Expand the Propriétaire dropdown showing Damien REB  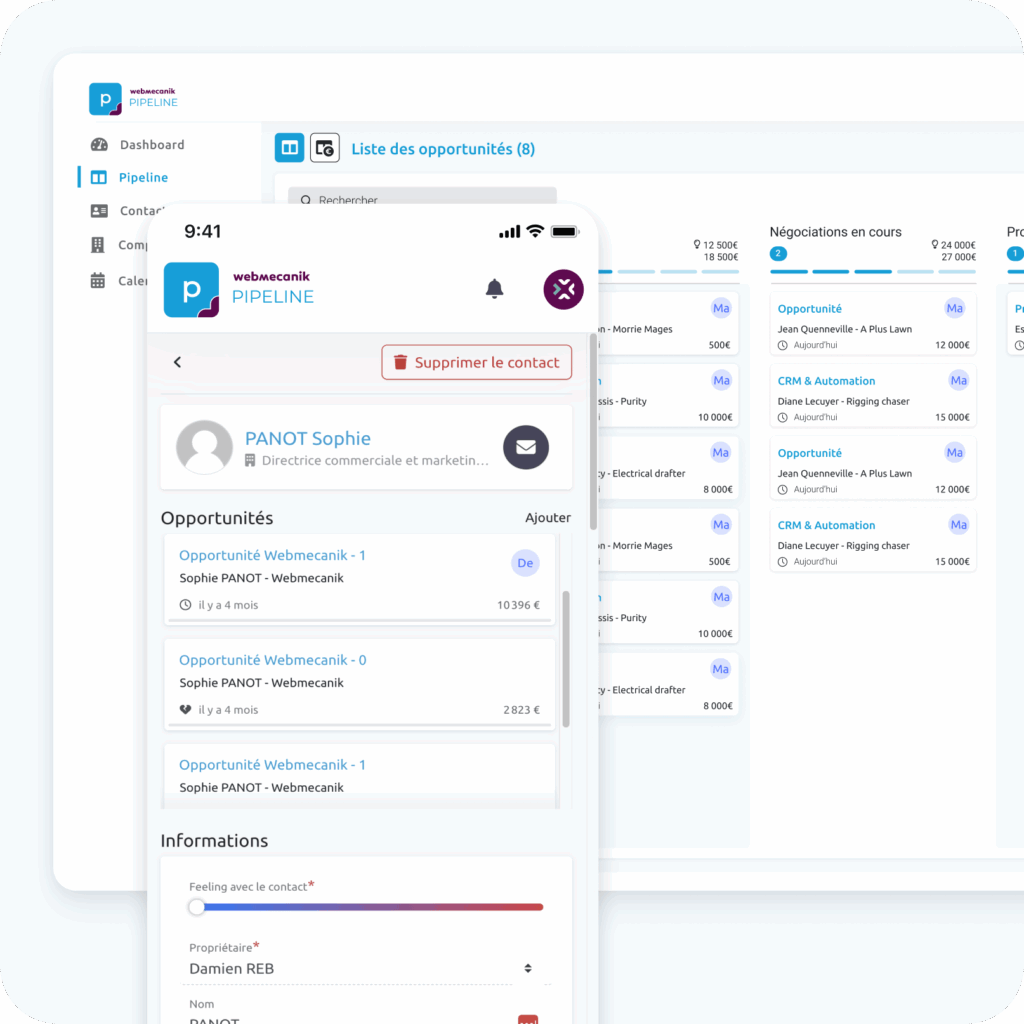coord(528,968)
